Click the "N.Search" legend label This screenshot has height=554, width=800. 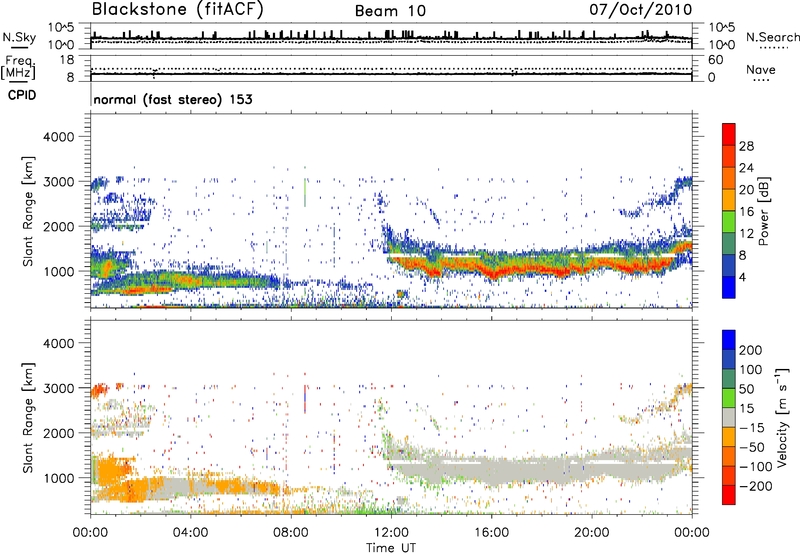pyautogui.click(x=773, y=37)
